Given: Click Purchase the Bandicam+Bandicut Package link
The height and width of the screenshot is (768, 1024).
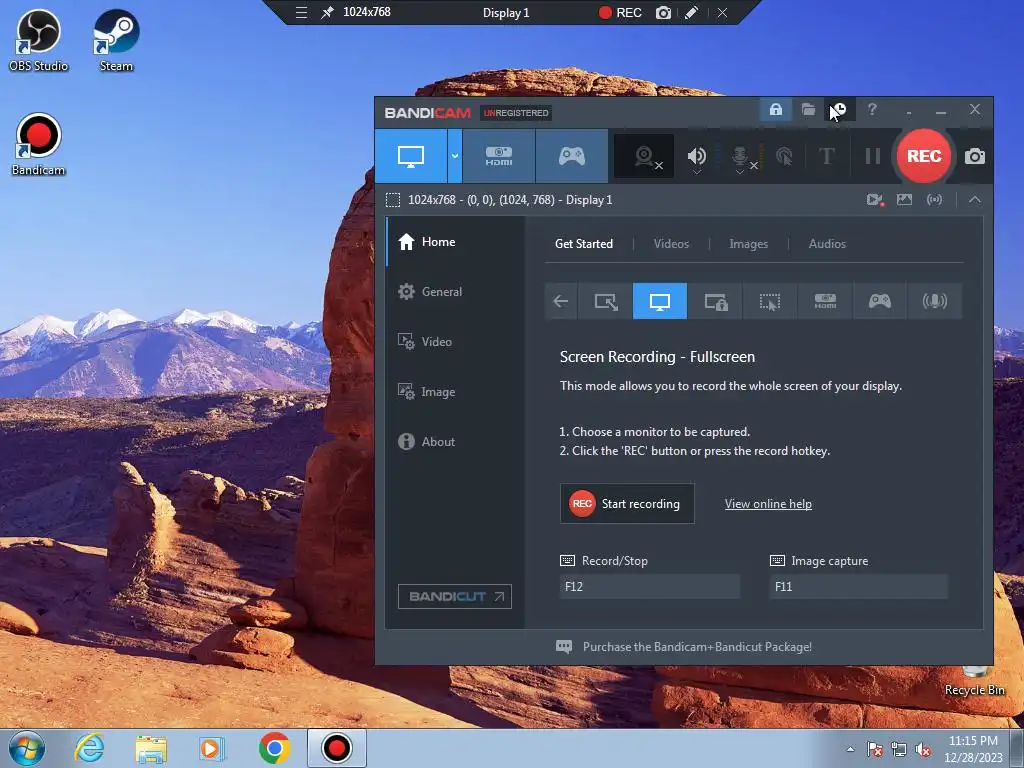Looking at the screenshot, I should [697, 647].
